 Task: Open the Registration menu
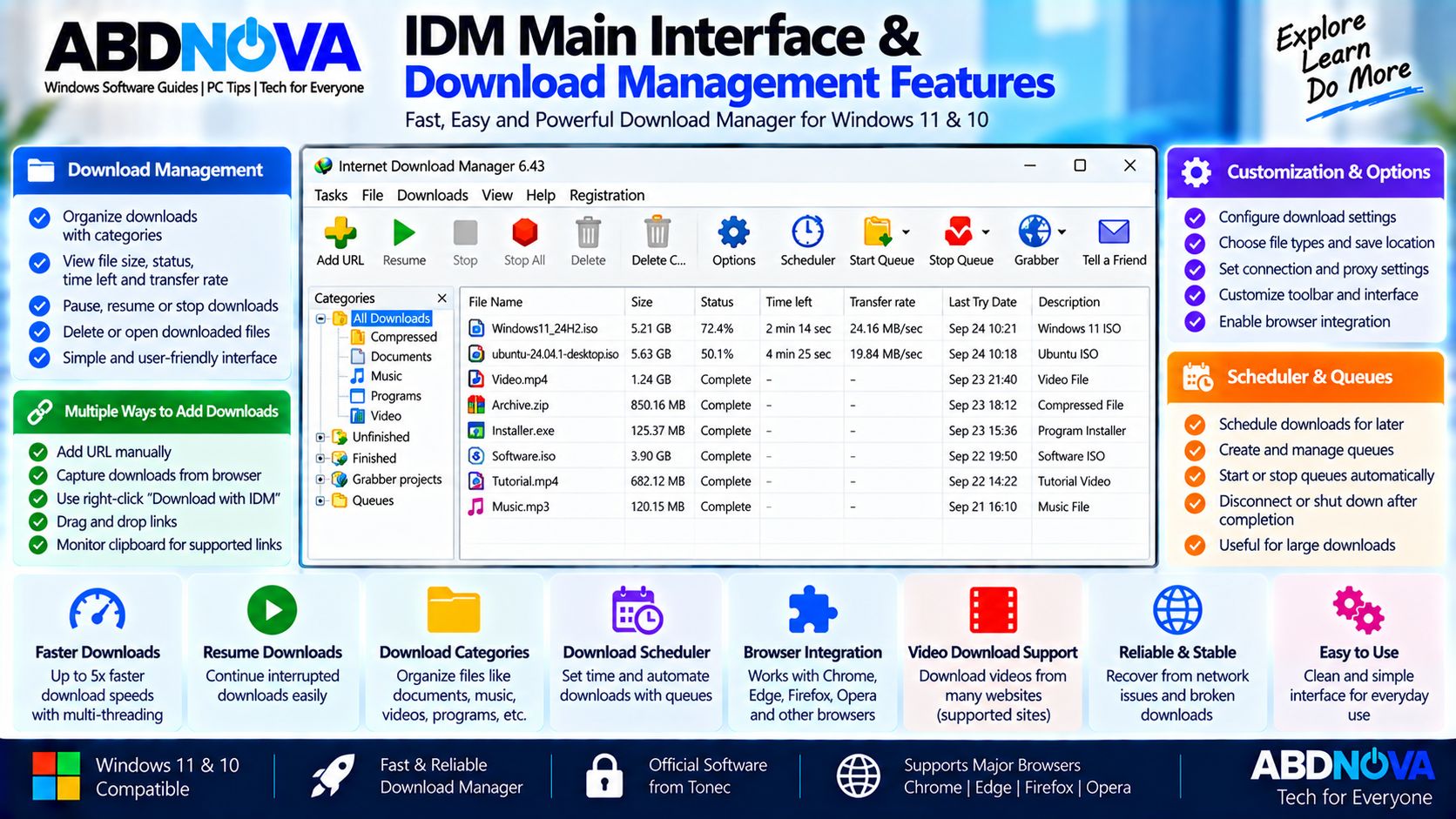coord(607,195)
